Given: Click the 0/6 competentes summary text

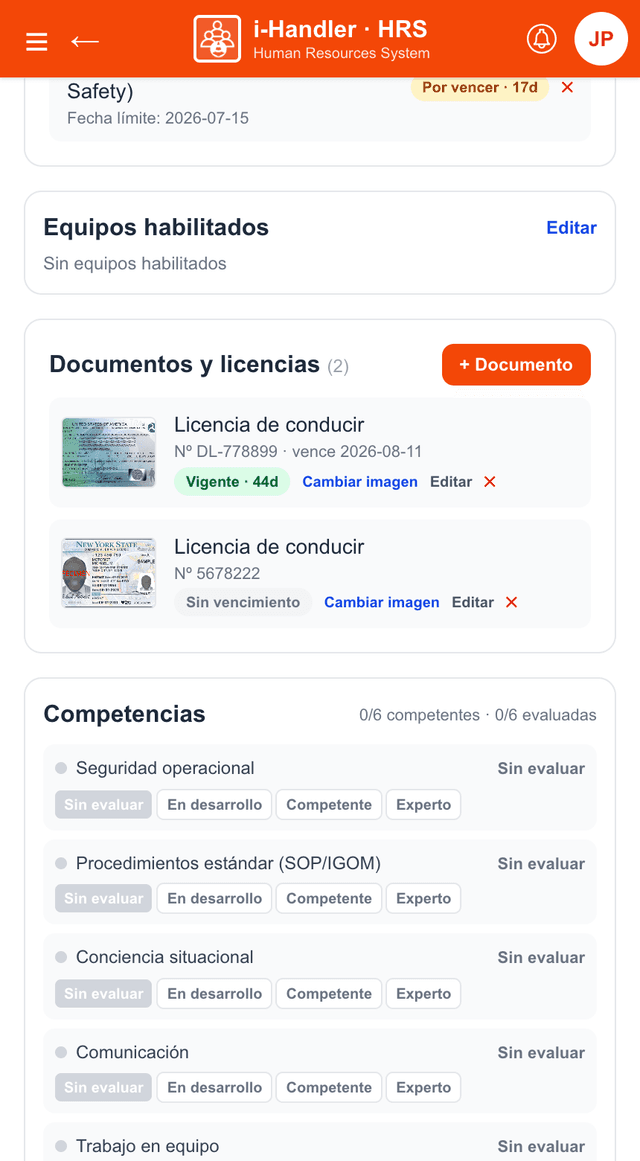Looking at the screenshot, I should tap(419, 715).
